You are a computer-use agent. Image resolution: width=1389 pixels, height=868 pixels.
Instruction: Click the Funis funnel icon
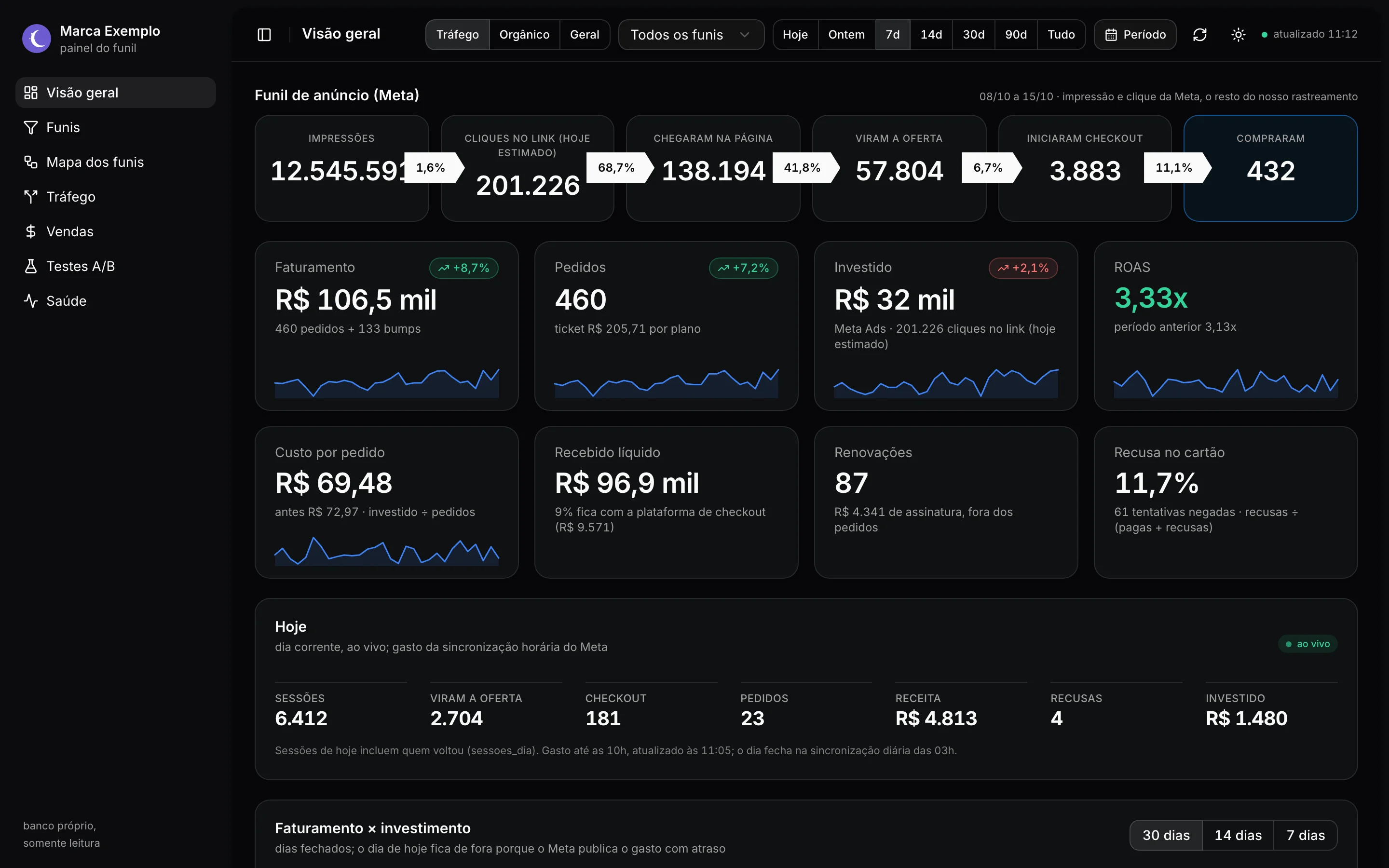(30, 127)
